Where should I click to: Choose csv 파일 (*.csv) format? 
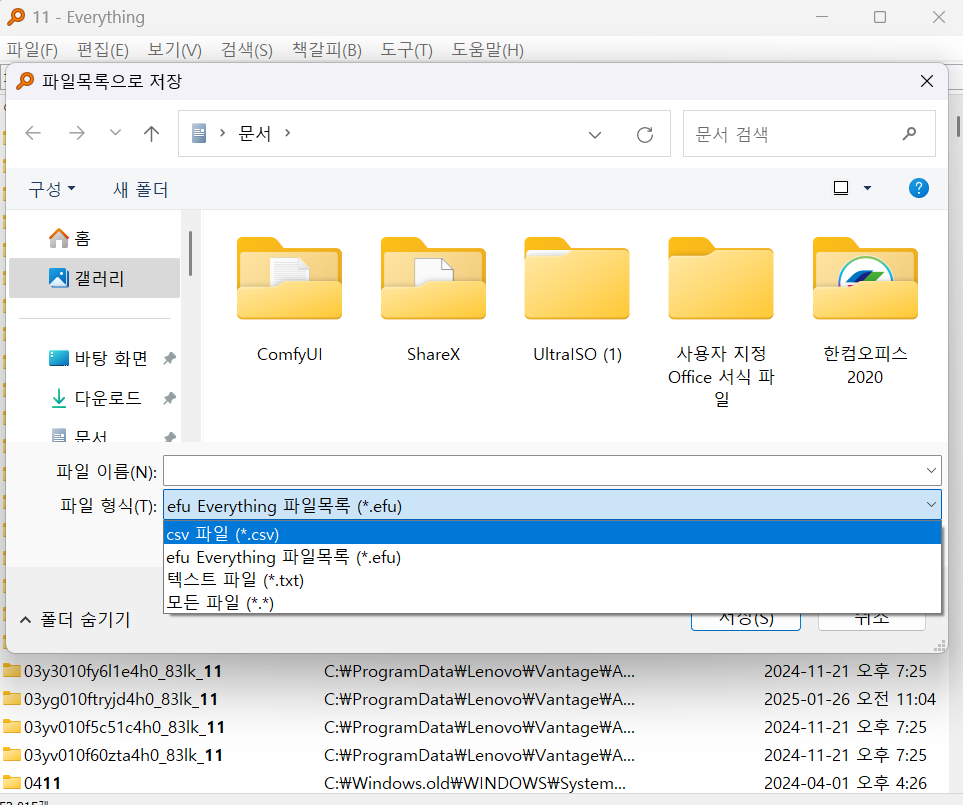(x=552, y=534)
